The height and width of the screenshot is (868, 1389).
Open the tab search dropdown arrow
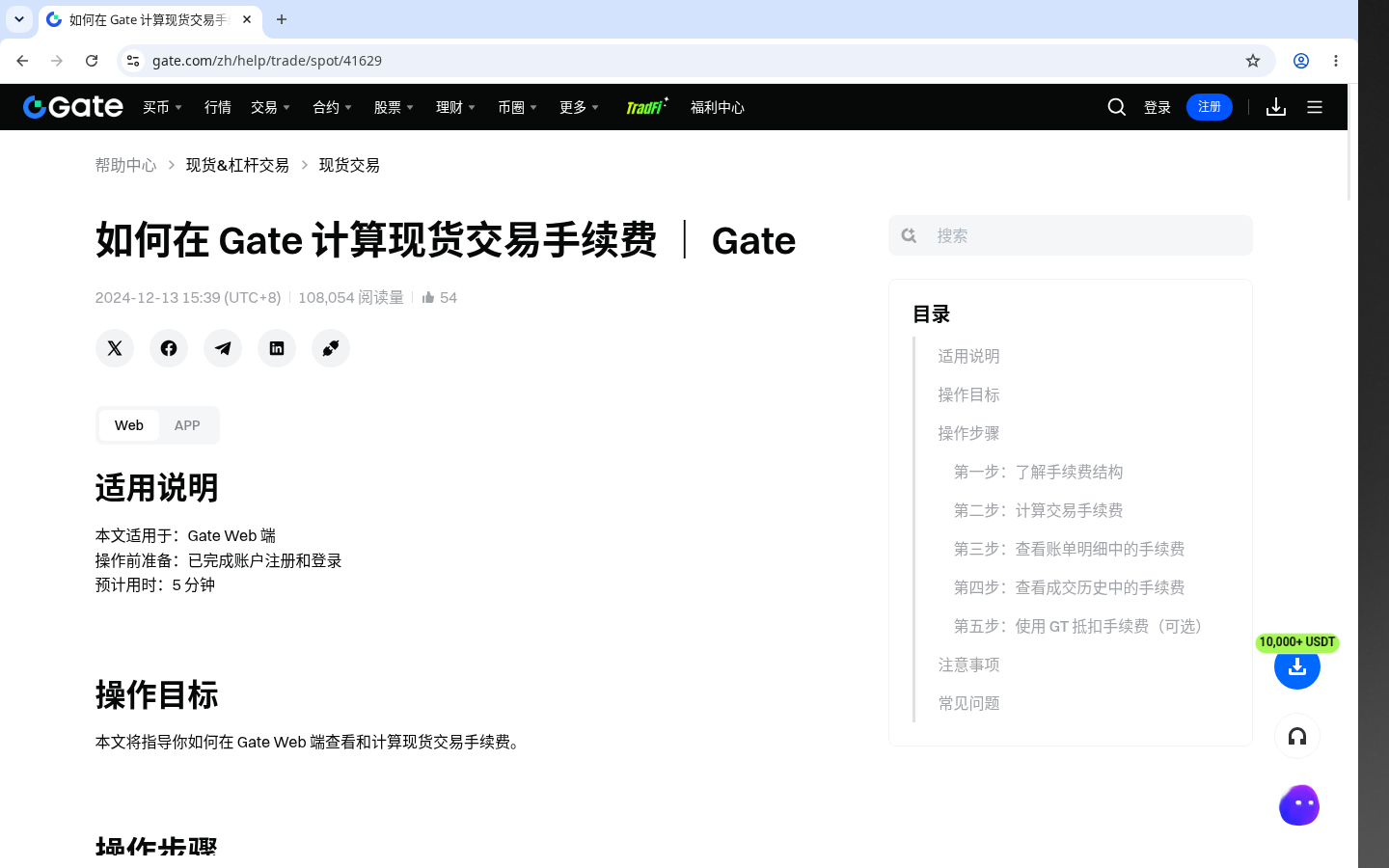pos(19,19)
